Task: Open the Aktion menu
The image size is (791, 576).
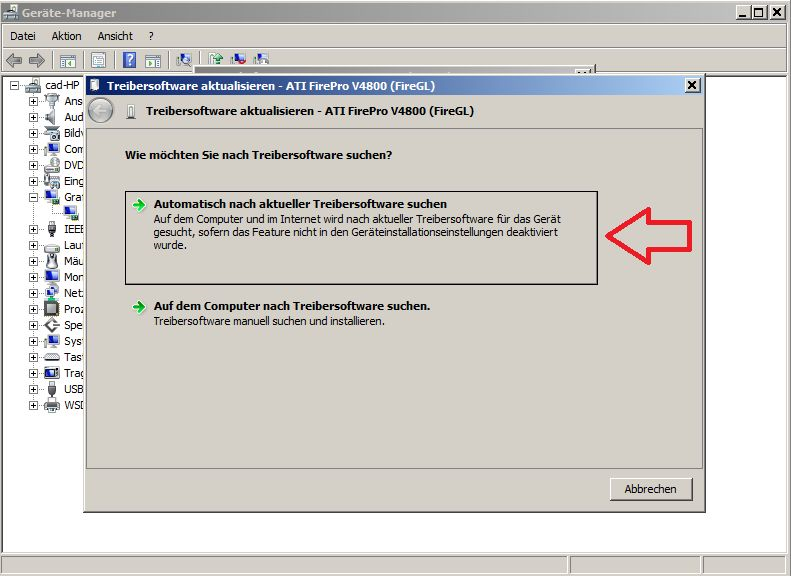Action: click(67, 36)
